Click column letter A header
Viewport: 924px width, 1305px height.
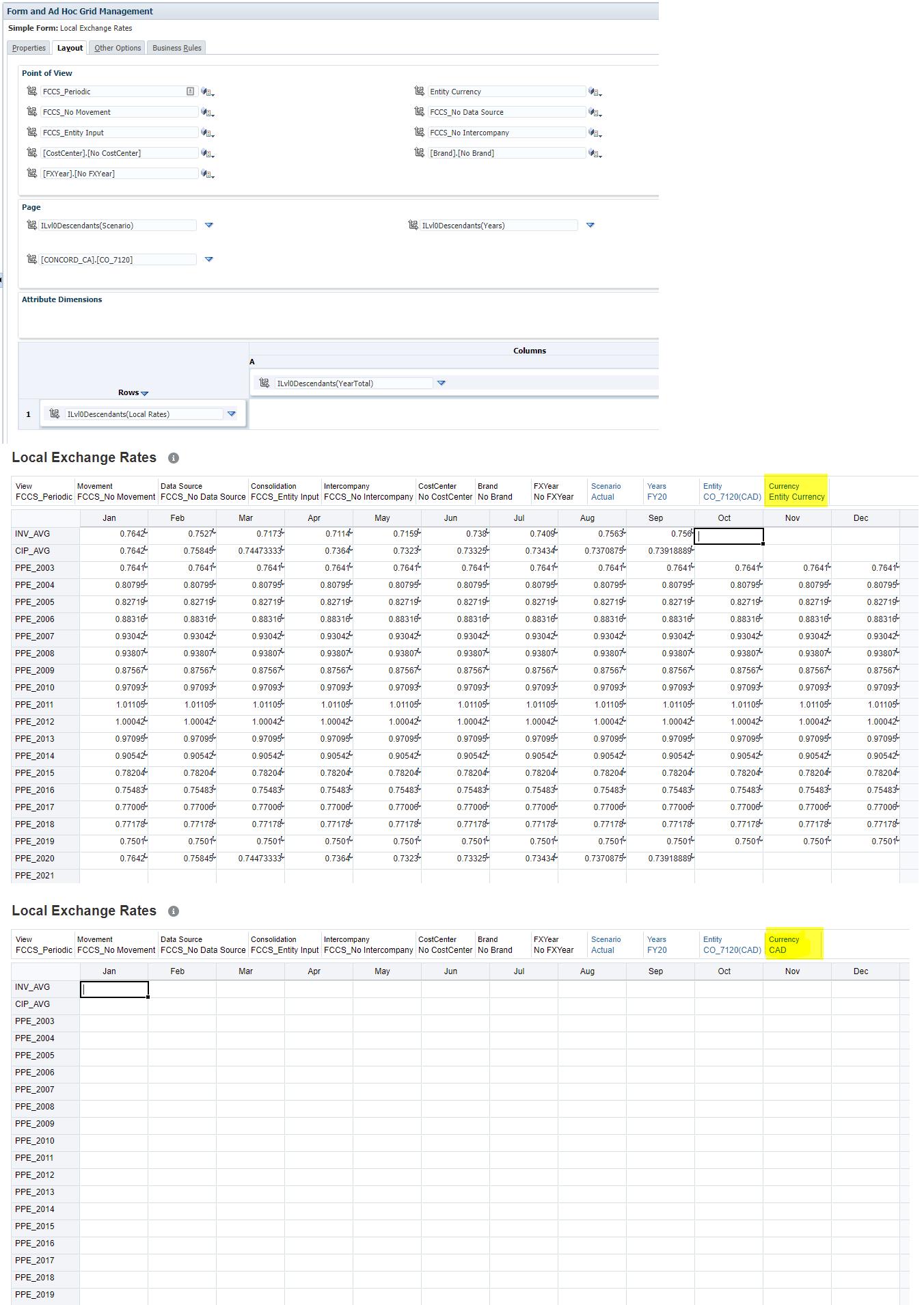(252, 362)
